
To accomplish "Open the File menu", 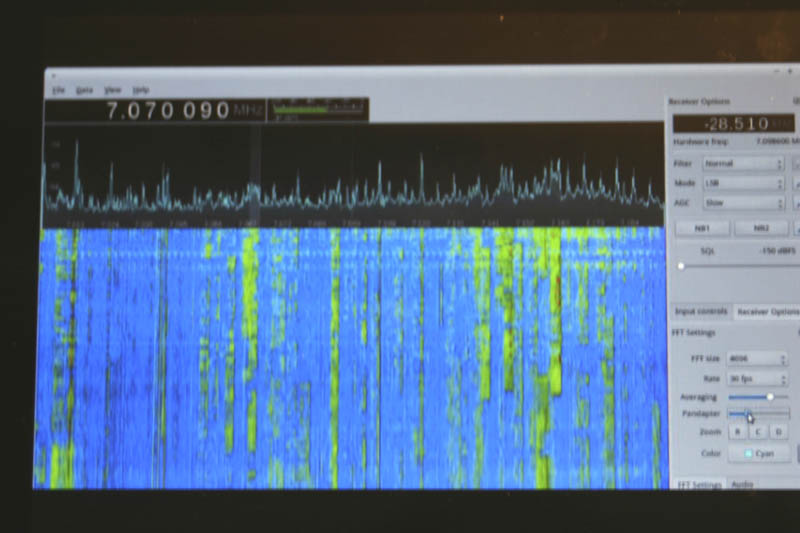I will 59,90.
